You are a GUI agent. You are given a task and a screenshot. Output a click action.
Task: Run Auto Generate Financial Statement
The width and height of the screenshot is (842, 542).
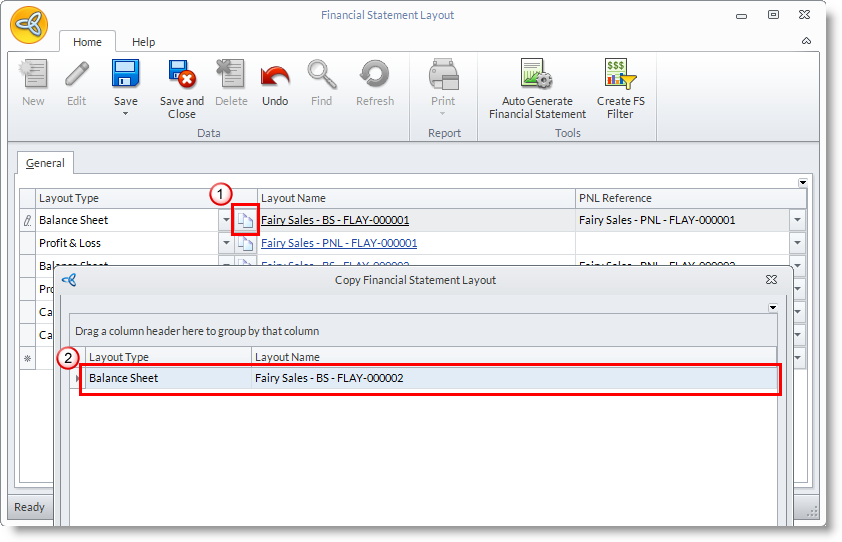click(x=538, y=89)
